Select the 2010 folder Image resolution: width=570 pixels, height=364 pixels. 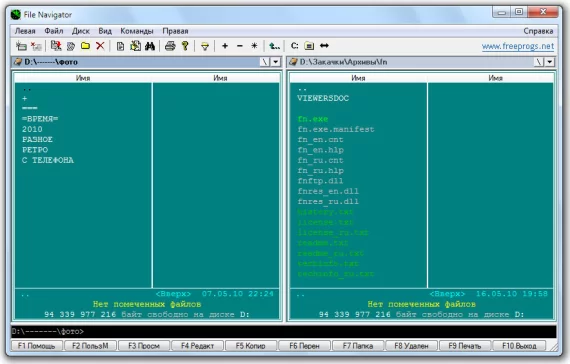point(32,129)
